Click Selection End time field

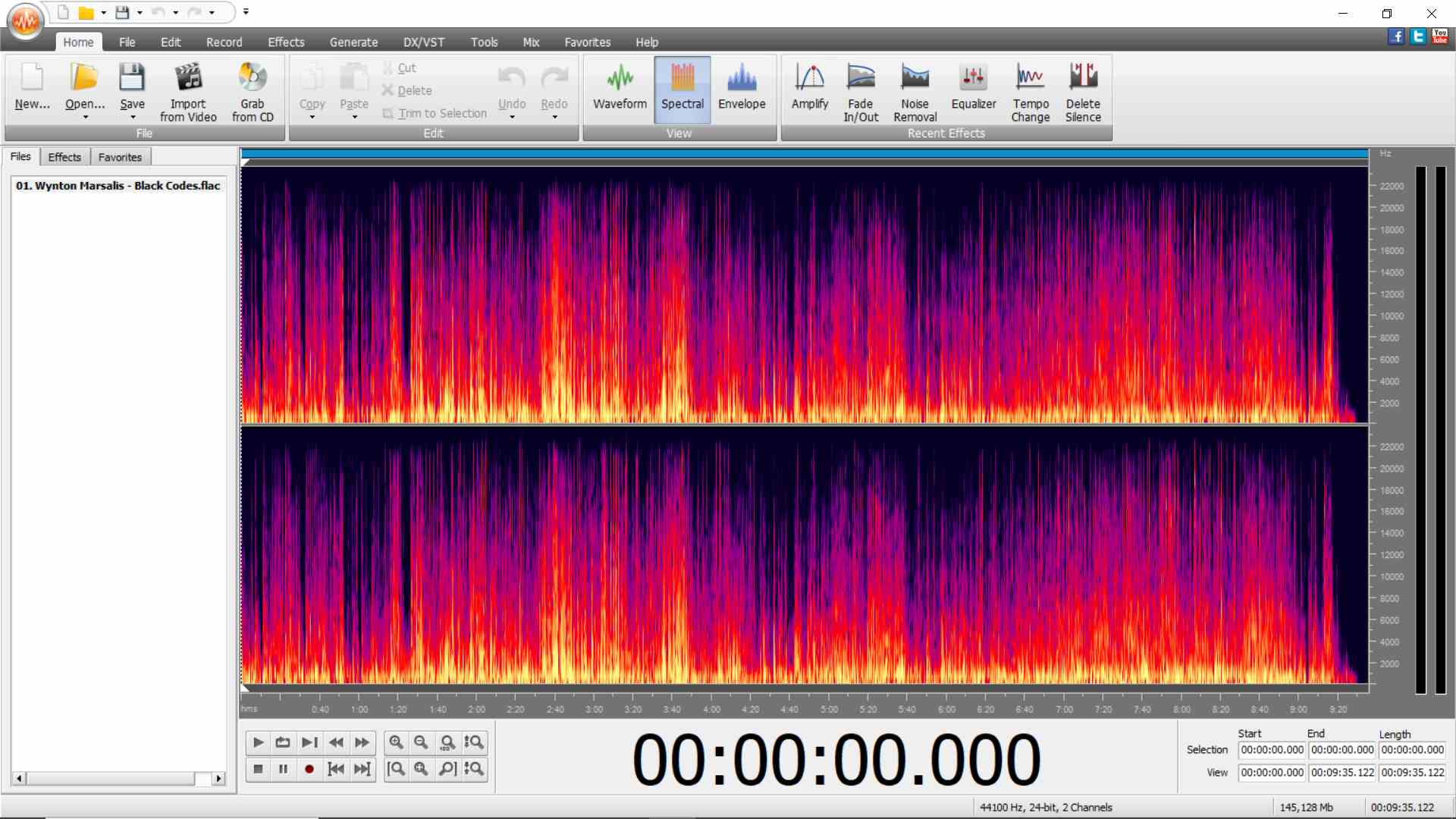[1342, 750]
